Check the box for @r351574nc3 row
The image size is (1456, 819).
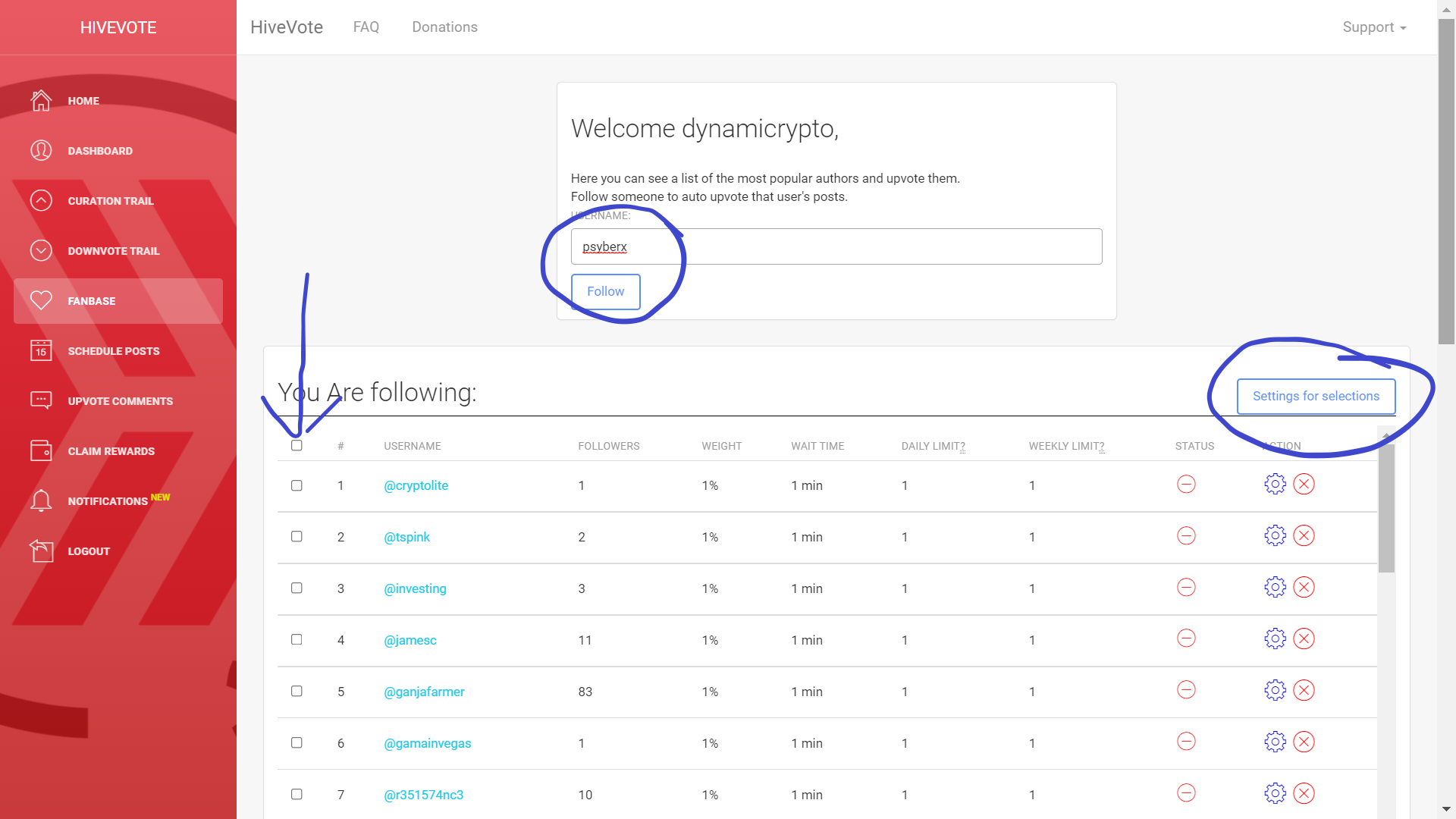[297, 794]
